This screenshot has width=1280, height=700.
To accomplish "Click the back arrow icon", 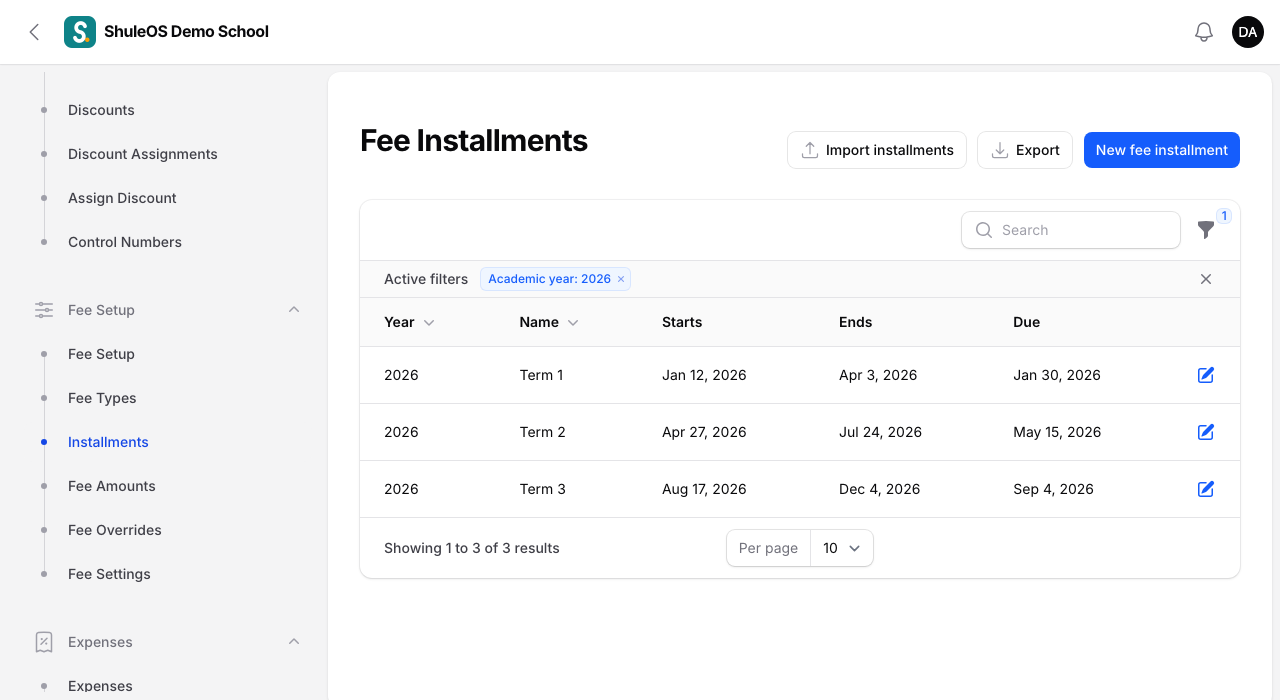I will (x=34, y=32).
